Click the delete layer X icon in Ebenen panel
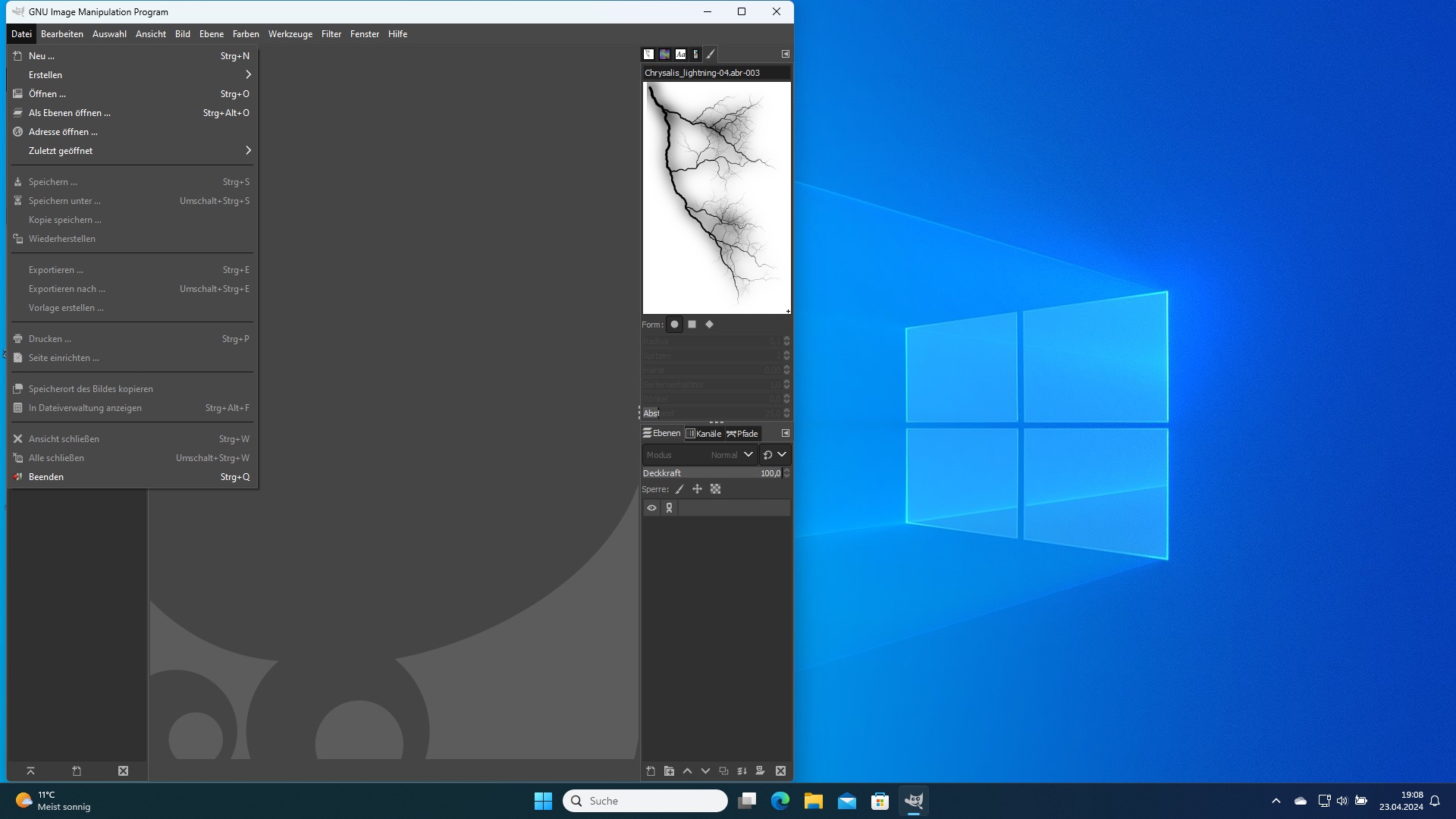The width and height of the screenshot is (1456, 819). pyautogui.click(x=780, y=771)
